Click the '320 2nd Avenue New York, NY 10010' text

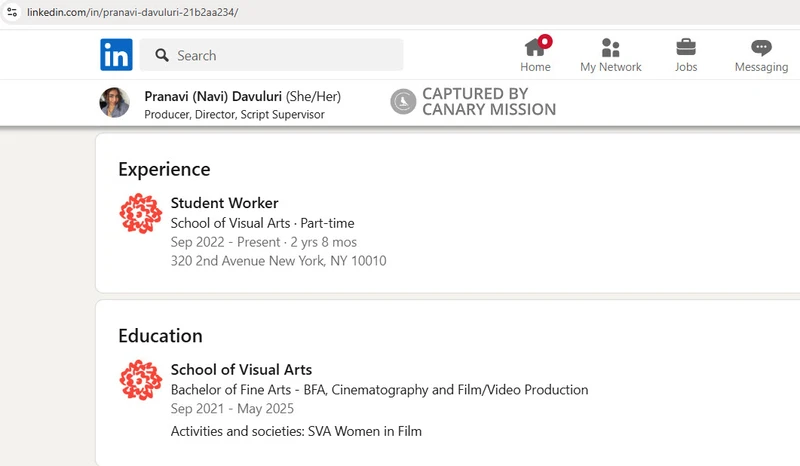pos(279,261)
